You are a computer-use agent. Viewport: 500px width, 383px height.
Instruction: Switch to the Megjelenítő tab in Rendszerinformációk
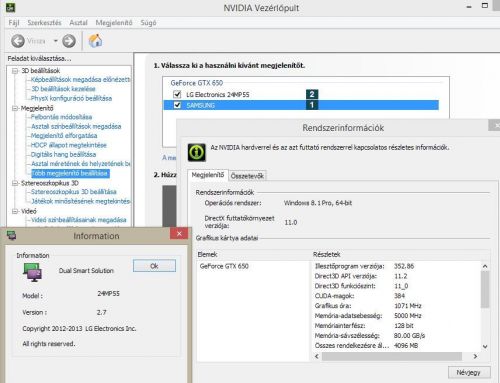pos(208,175)
